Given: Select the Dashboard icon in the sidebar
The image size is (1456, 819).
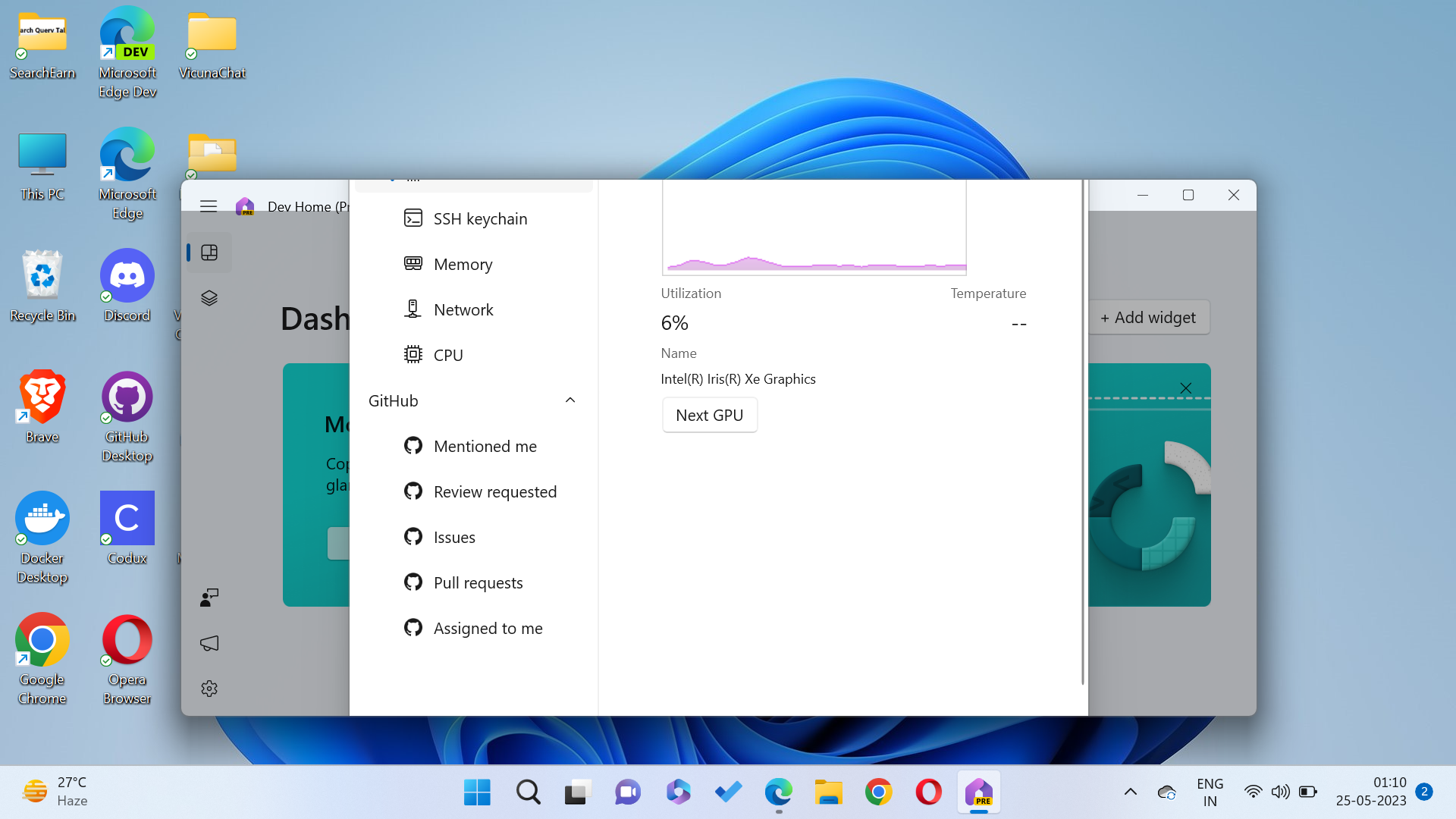Looking at the screenshot, I should 209,252.
